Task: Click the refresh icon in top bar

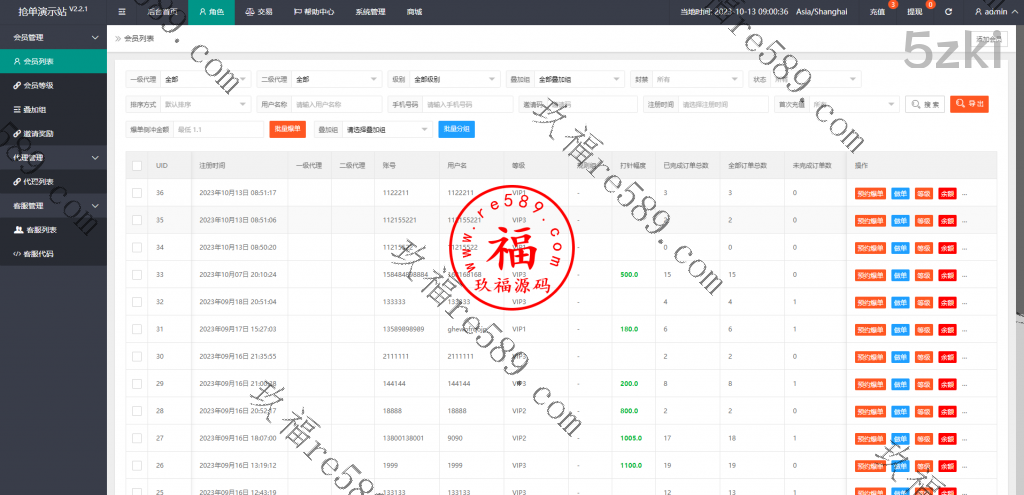Action: point(948,12)
